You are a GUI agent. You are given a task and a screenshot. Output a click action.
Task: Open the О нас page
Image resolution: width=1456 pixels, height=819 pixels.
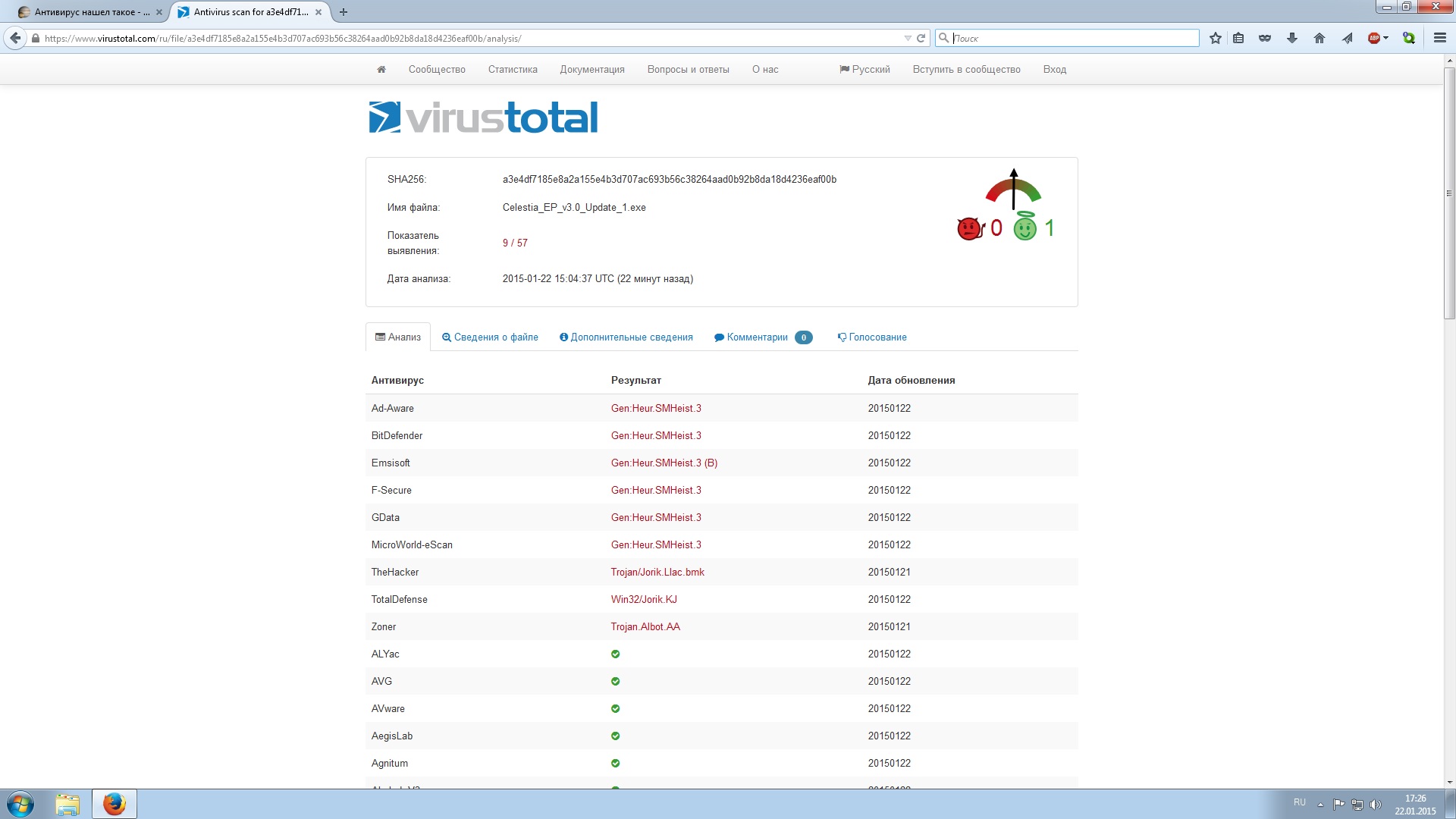pos(765,69)
